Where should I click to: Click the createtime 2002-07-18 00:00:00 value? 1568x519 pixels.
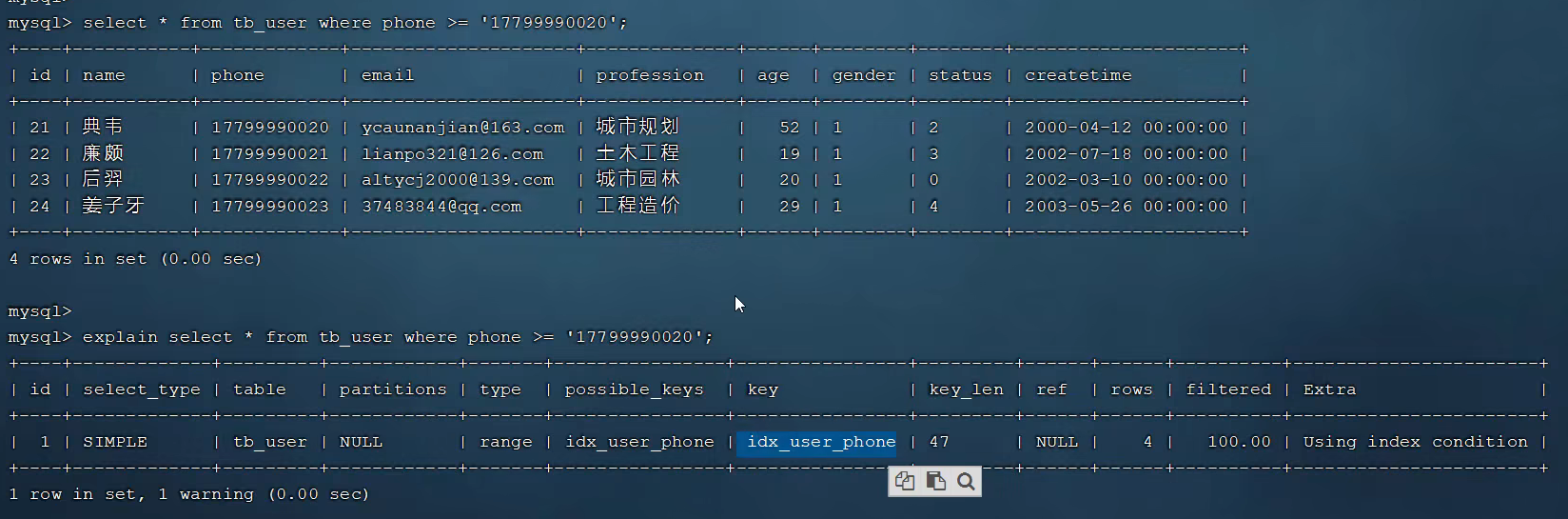(1126, 154)
